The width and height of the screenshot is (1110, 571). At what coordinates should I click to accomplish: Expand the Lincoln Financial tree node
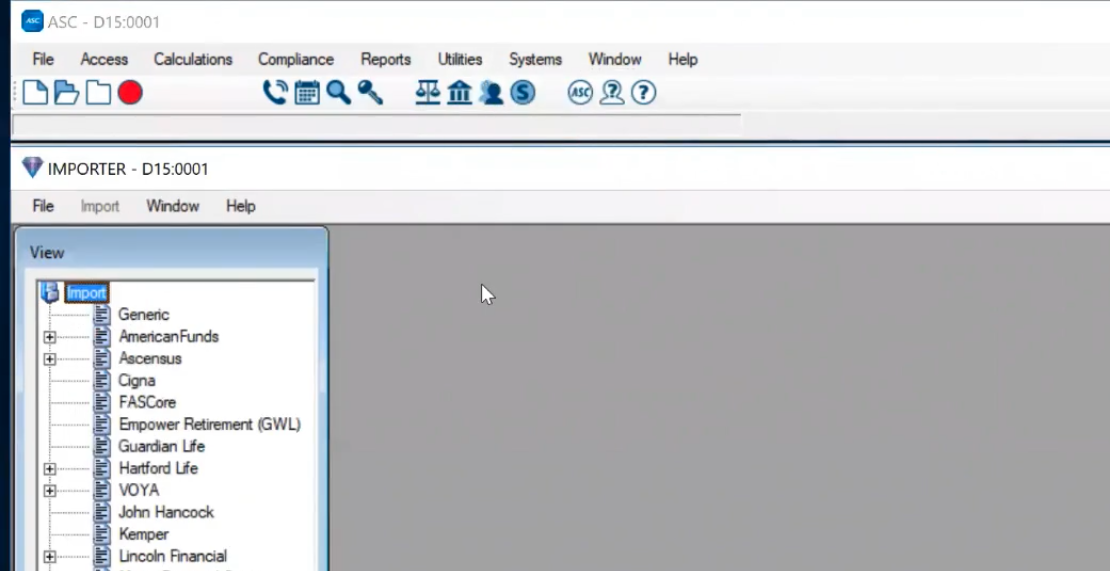click(50, 556)
